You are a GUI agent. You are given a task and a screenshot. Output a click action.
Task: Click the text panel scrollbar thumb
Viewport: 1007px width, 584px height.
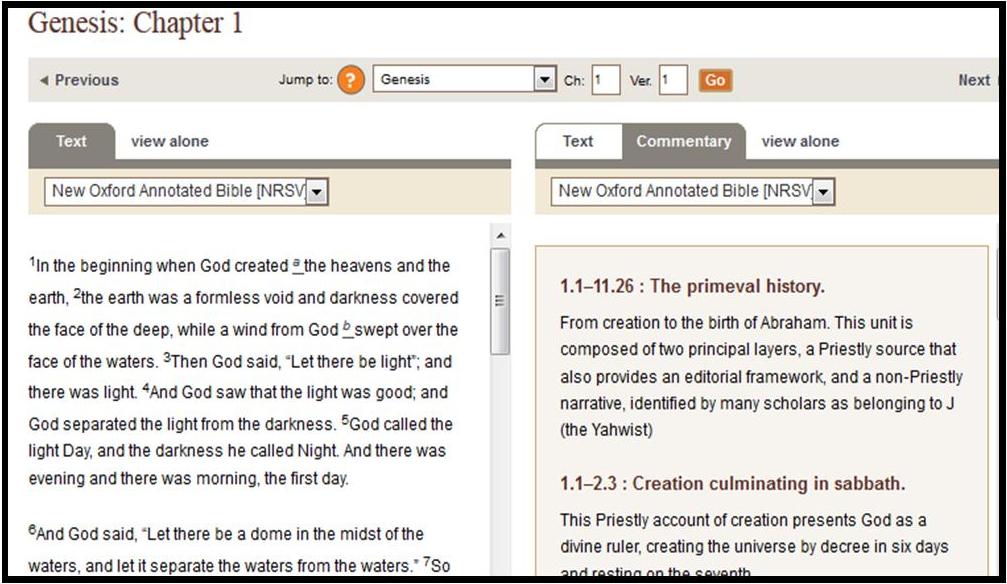[500, 301]
